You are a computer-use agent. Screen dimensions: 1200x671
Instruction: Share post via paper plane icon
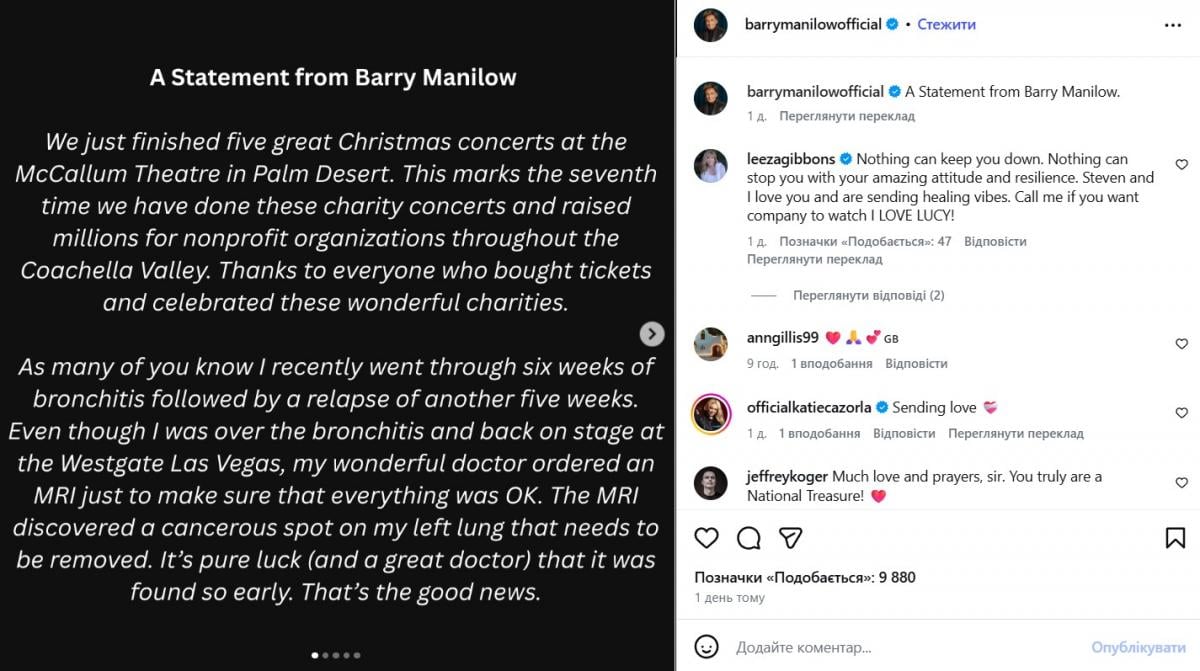pyautogui.click(x=791, y=538)
